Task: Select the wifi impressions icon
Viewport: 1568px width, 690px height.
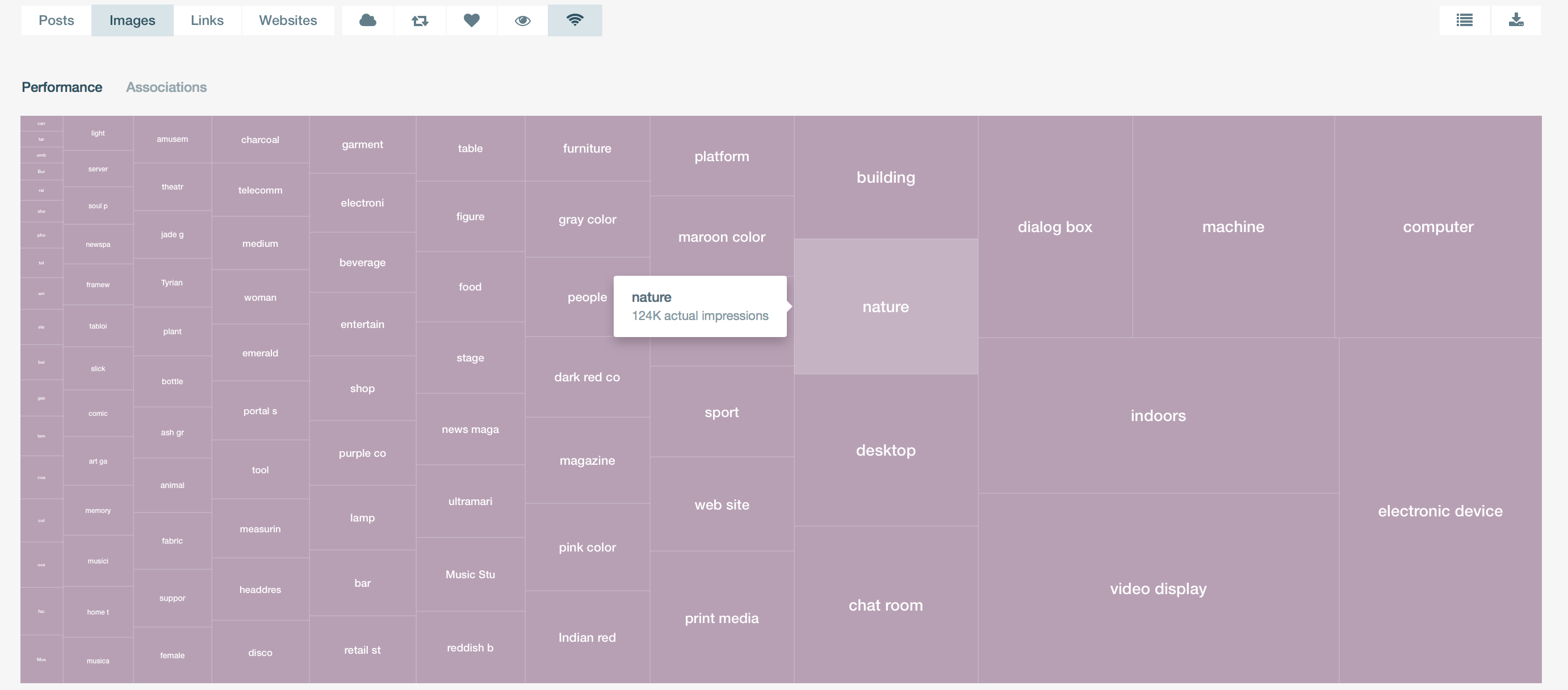Action: pos(575,20)
